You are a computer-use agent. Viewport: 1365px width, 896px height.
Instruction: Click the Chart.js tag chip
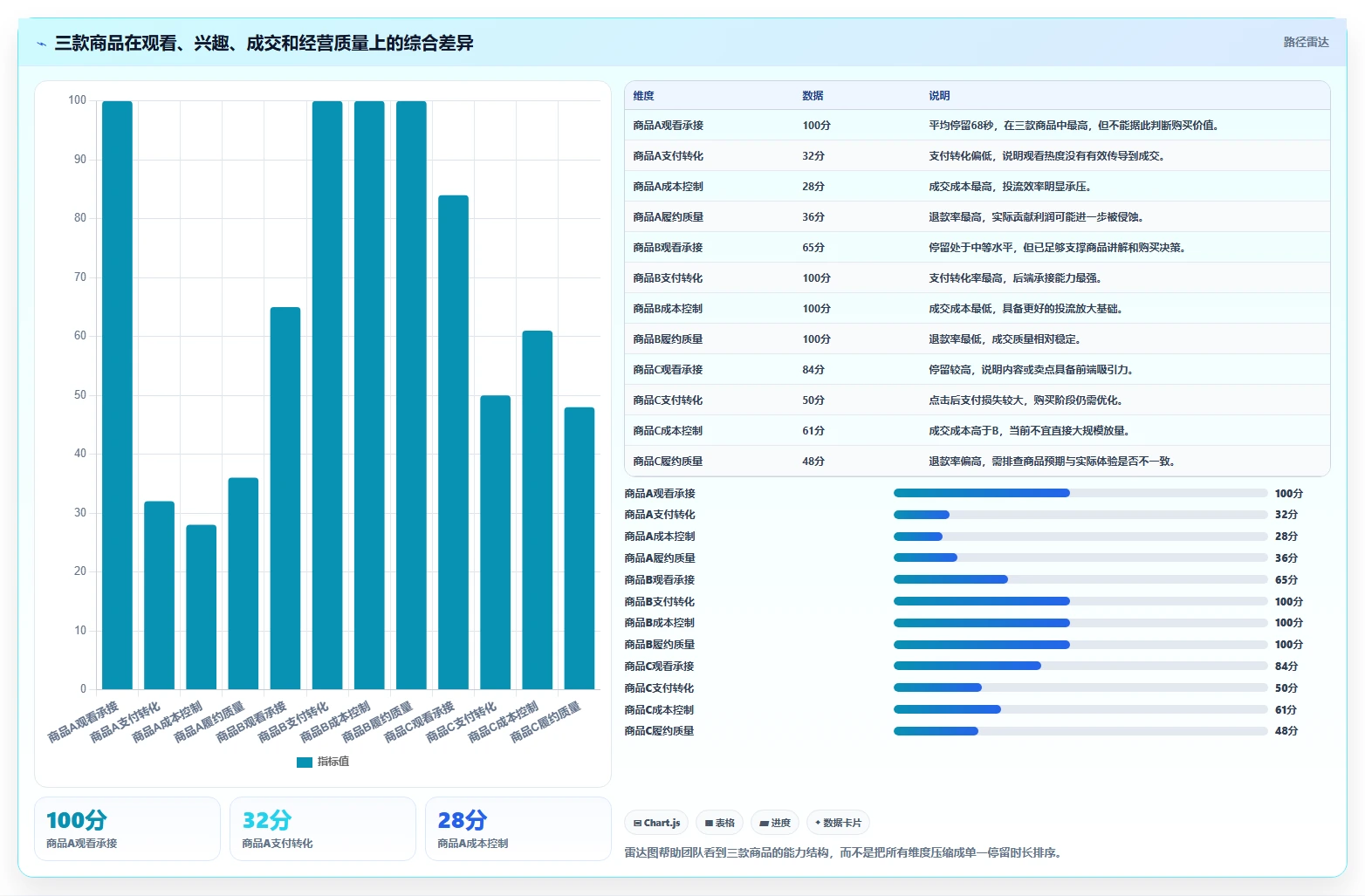point(656,823)
